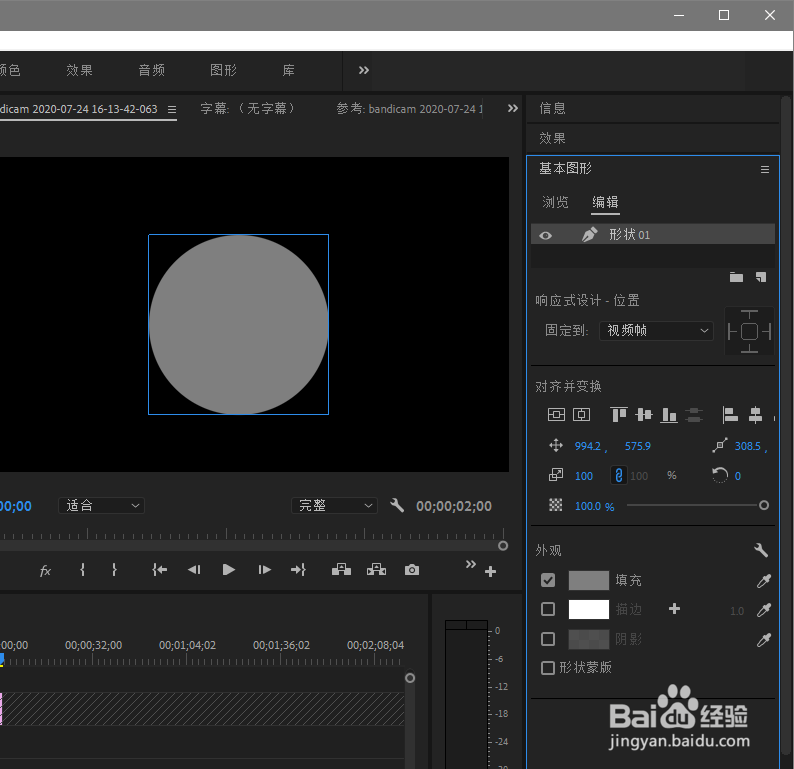Viewport: 794px width, 769px height.
Task: Click position X value 994.2
Action: [x=587, y=446]
